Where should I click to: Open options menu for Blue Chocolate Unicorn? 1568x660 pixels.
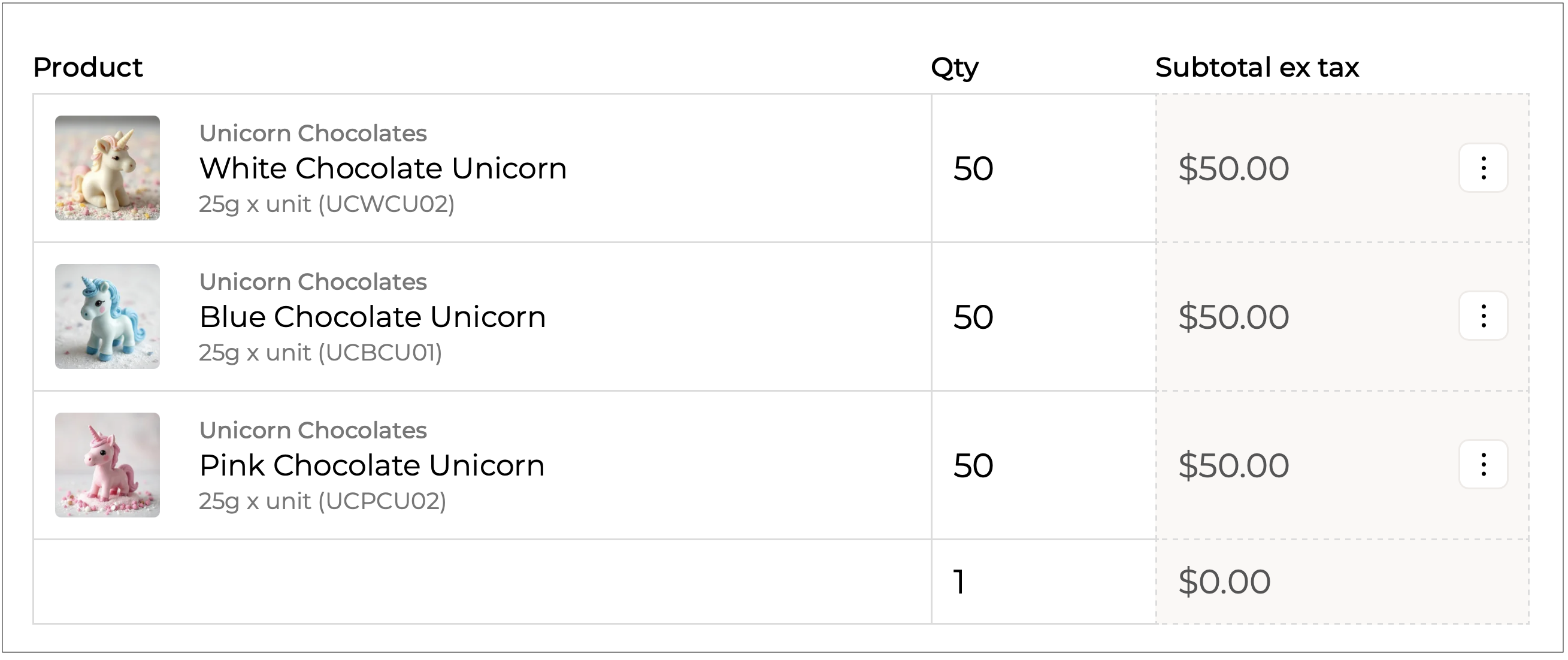pos(1483,316)
